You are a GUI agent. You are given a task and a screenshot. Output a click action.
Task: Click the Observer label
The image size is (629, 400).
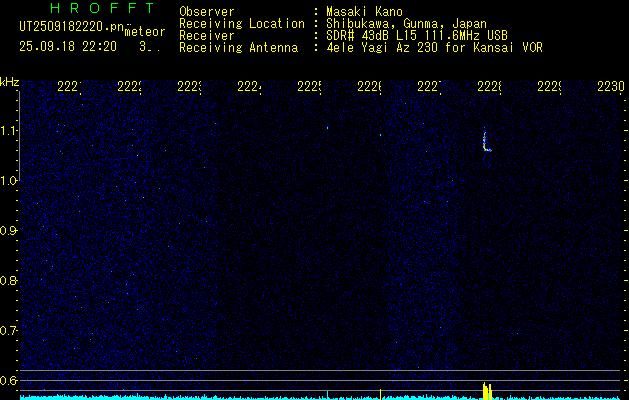(207, 12)
